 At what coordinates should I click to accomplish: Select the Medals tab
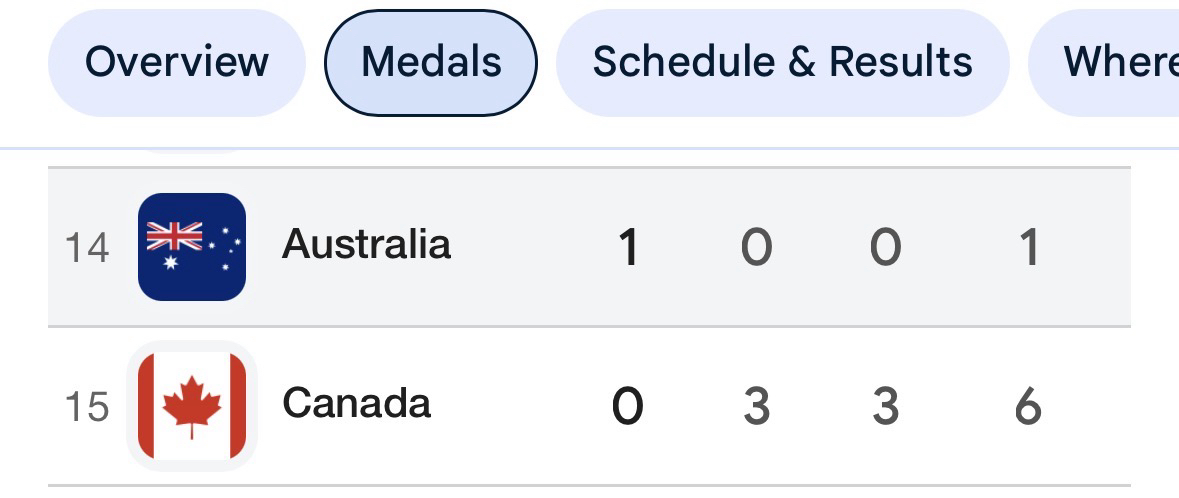click(x=431, y=62)
